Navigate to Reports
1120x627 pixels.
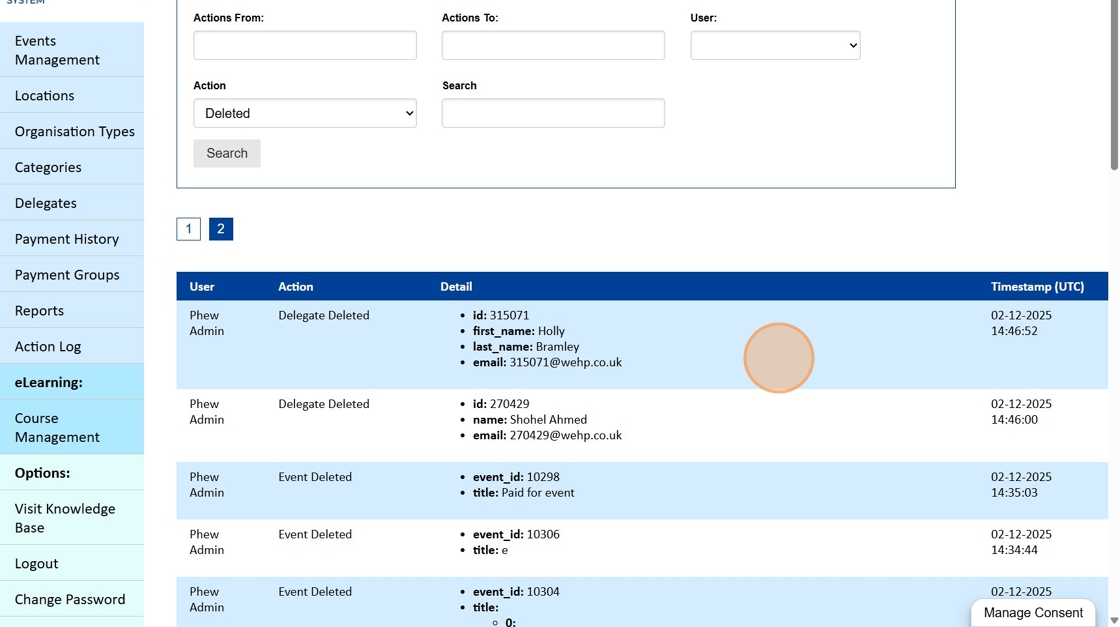click(x=39, y=311)
